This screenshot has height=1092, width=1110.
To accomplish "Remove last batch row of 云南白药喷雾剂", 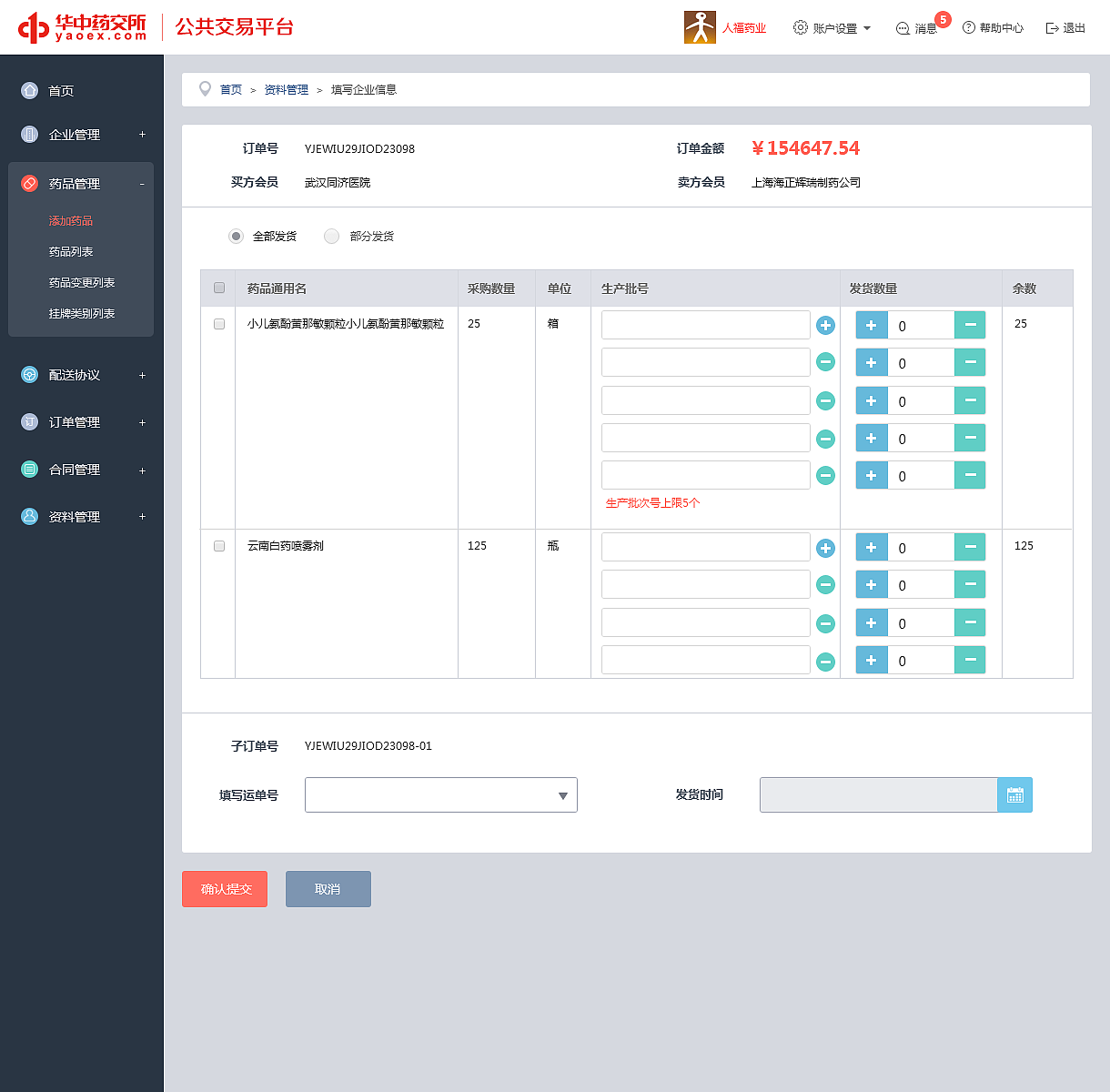I will coord(825,661).
